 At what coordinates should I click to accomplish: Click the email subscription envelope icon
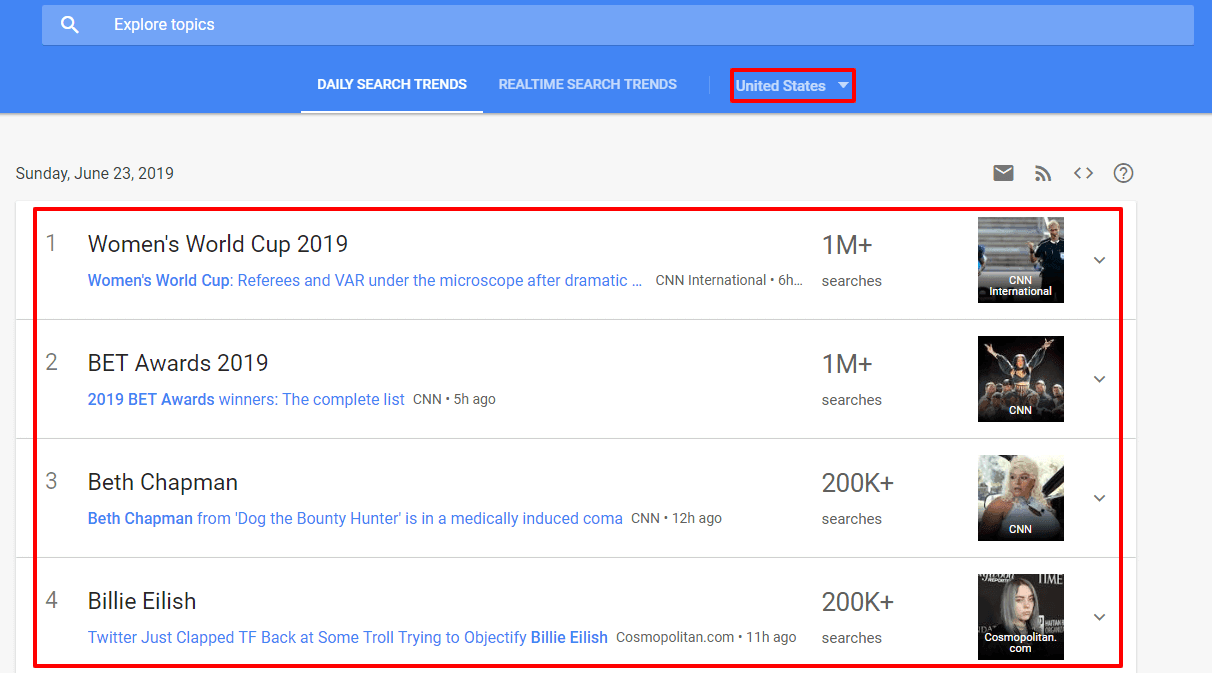1003,173
